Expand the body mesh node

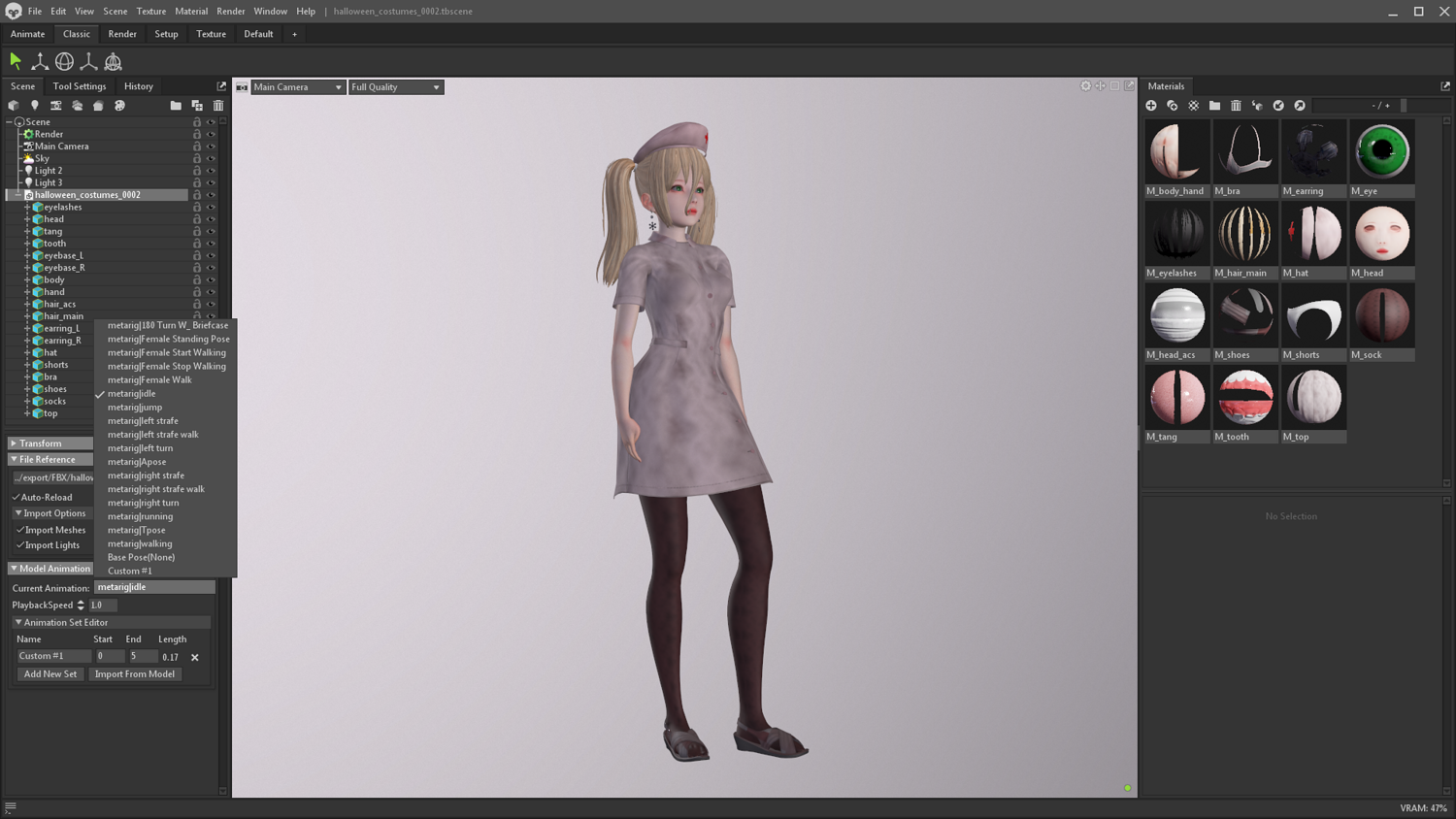click(x=27, y=279)
